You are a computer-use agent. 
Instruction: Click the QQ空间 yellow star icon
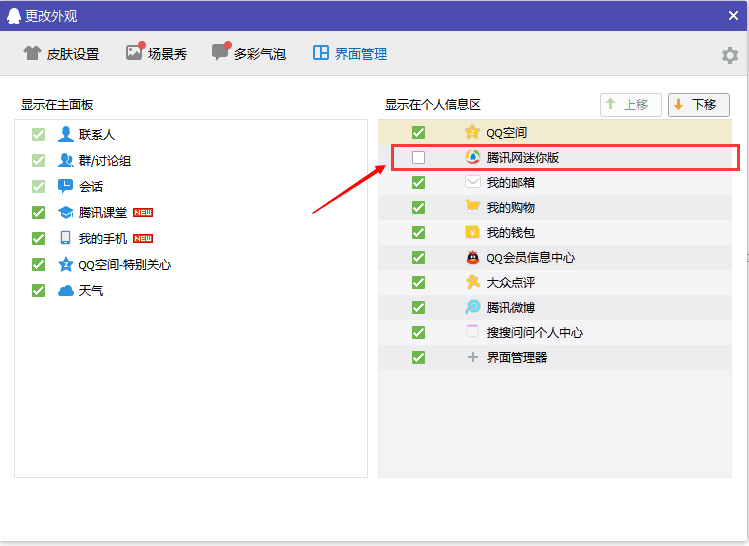click(472, 132)
